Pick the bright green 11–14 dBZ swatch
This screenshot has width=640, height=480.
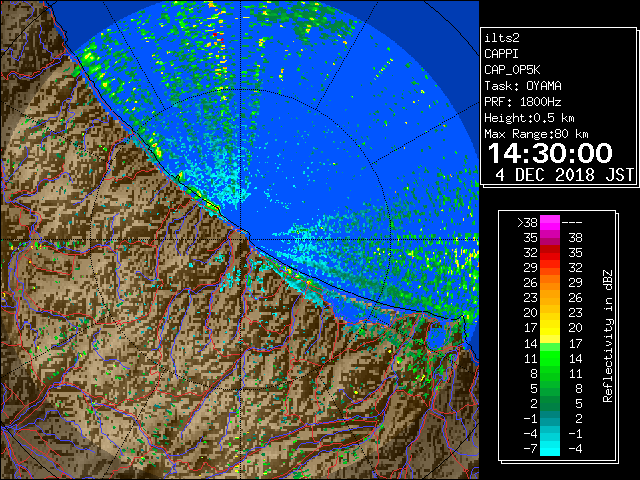coord(550,358)
